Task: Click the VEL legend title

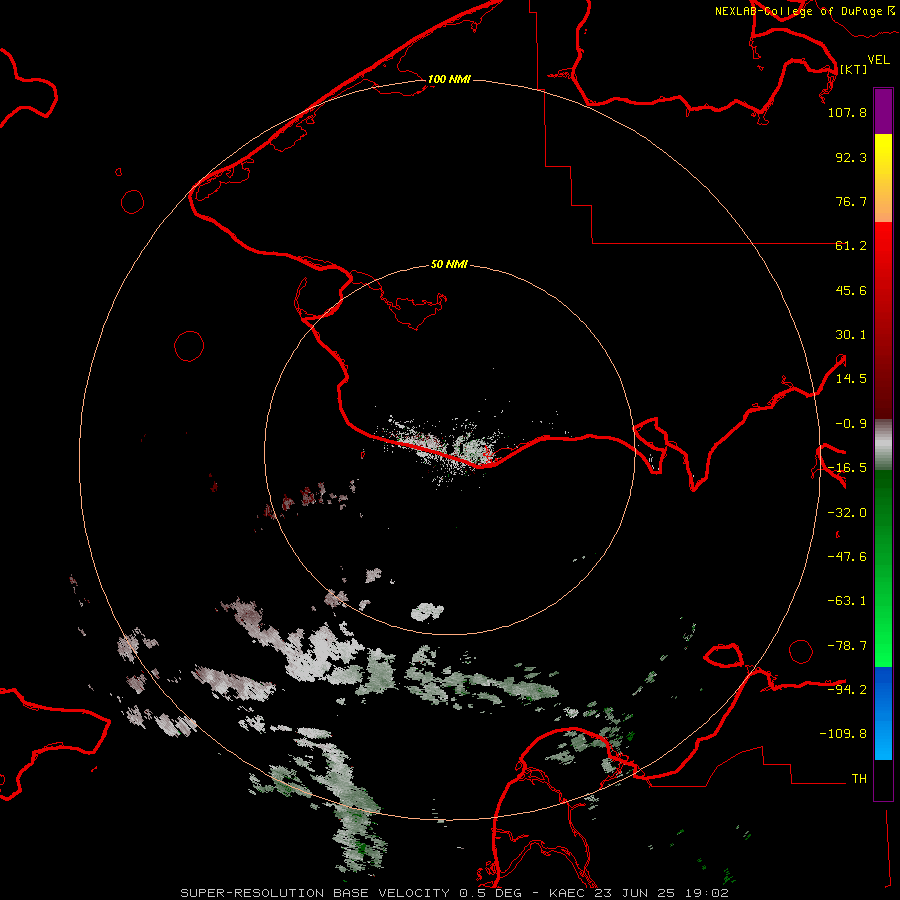Action: point(878,60)
